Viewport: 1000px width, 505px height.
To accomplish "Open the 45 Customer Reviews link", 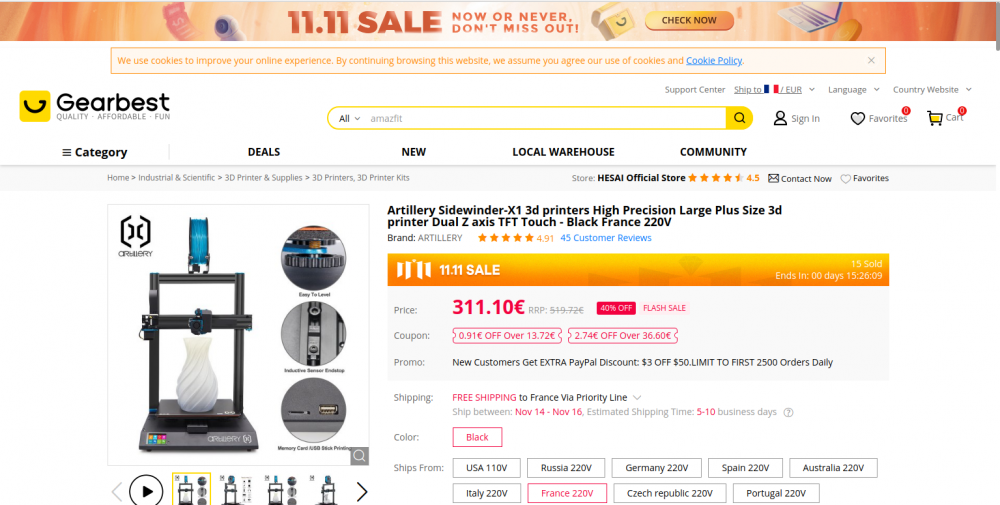I will 606,238.
